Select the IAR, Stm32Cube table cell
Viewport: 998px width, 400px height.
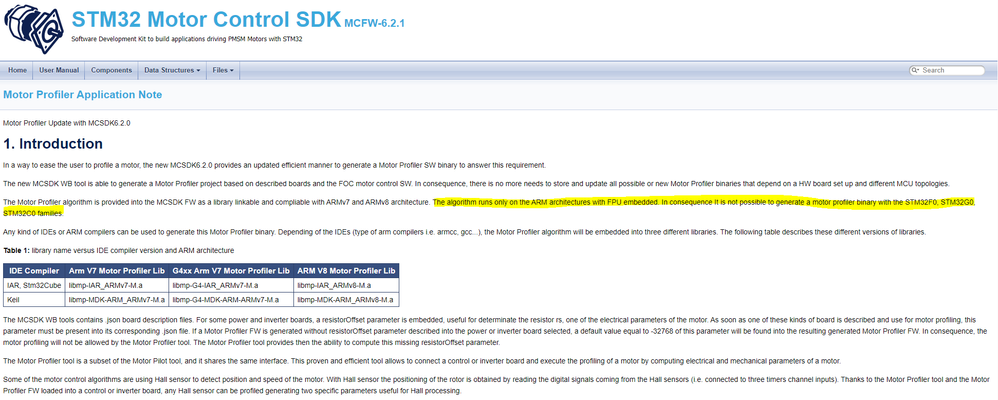tap(34, 285)
